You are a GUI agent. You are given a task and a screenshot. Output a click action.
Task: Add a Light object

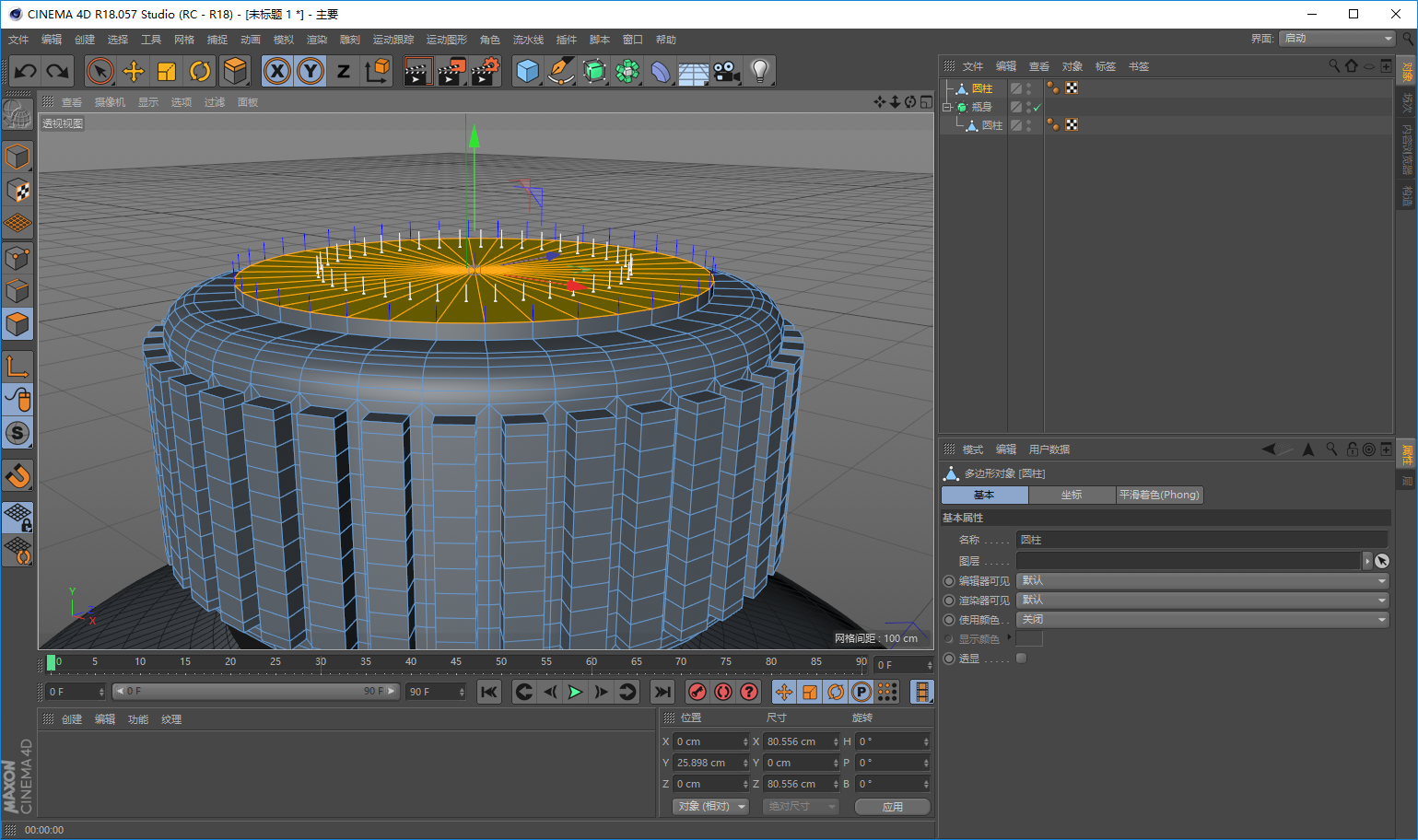(x=760, y=71)
